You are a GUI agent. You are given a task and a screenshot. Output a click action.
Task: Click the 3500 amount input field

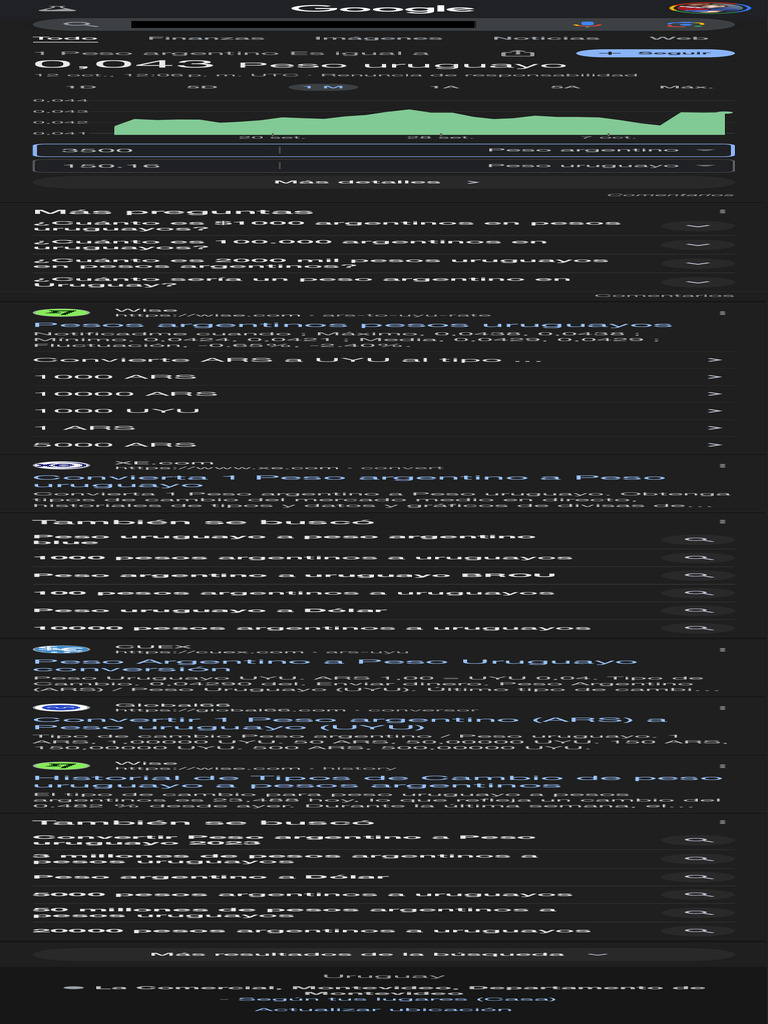point(156,150)
